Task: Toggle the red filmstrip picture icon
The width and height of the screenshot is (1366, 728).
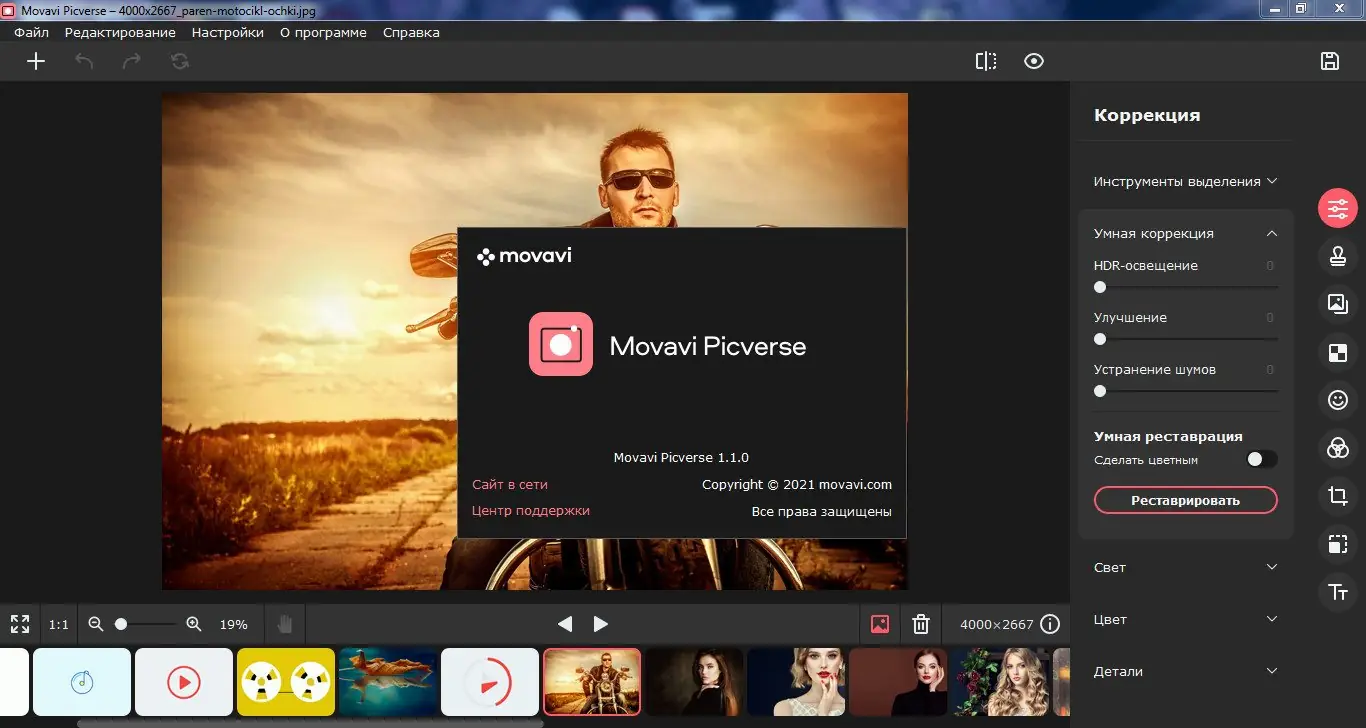Action: (x=880, y=624)
